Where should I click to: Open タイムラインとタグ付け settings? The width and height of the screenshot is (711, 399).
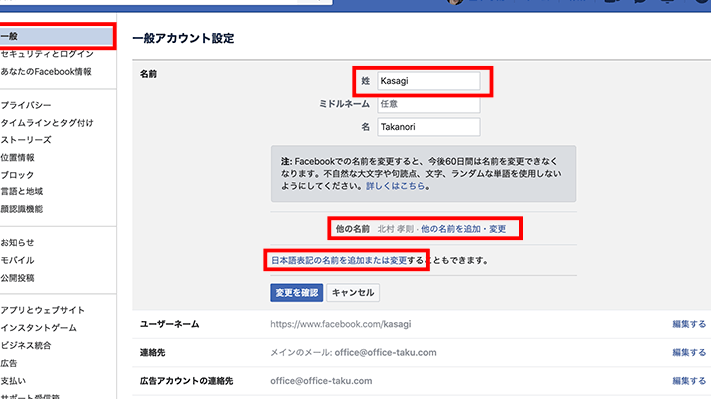tap(47, 123)
